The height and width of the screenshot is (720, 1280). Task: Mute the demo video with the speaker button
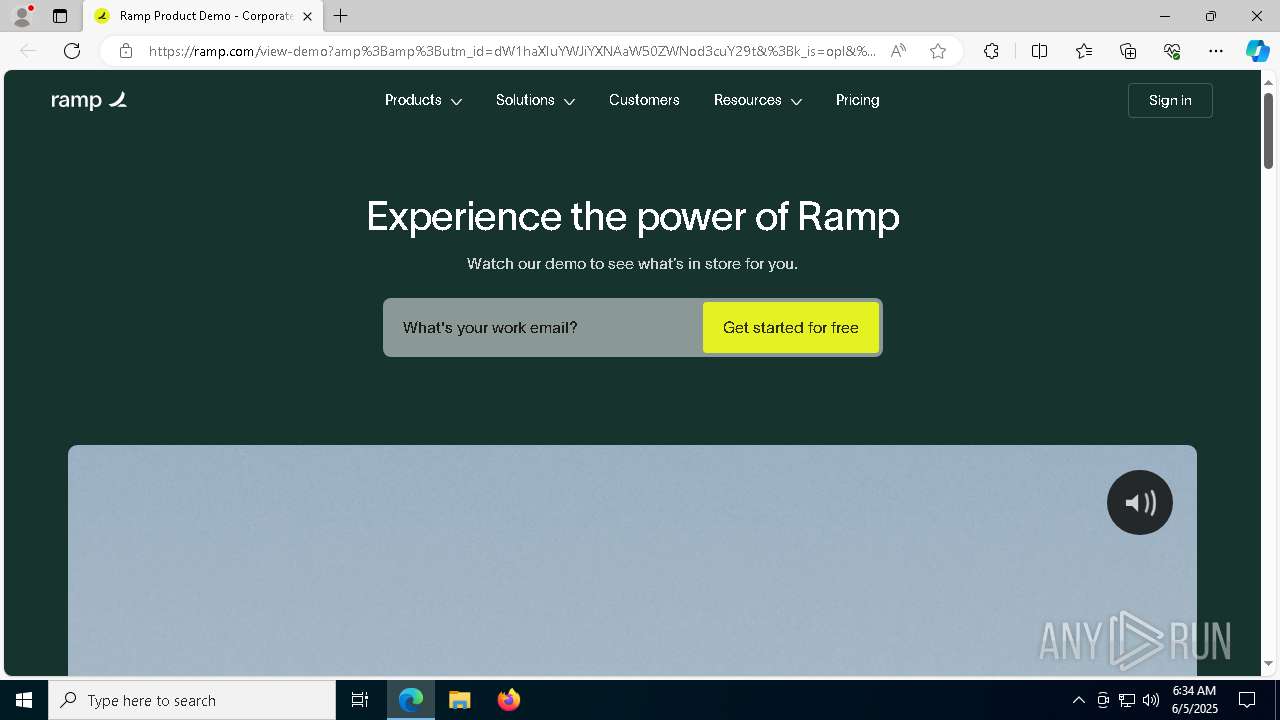click(x=1139, y=502)
